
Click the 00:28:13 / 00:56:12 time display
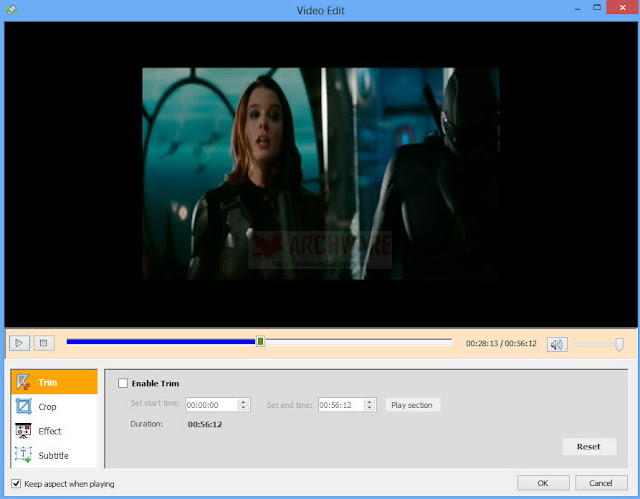(501, 344)
